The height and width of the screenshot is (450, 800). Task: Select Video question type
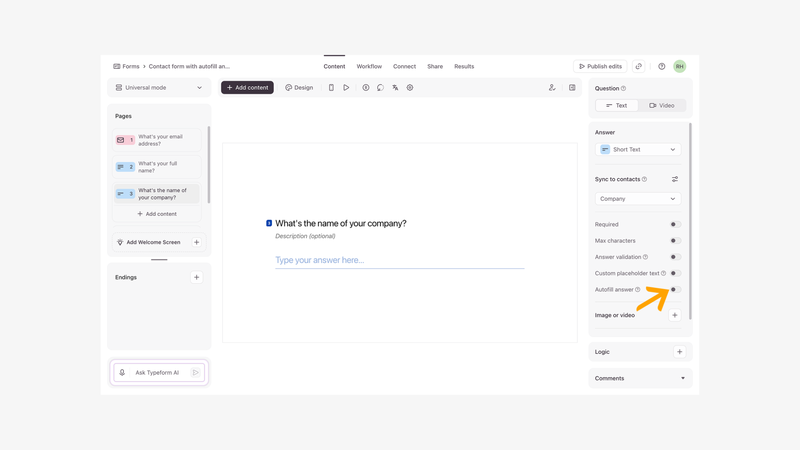(x=662, y=106)
